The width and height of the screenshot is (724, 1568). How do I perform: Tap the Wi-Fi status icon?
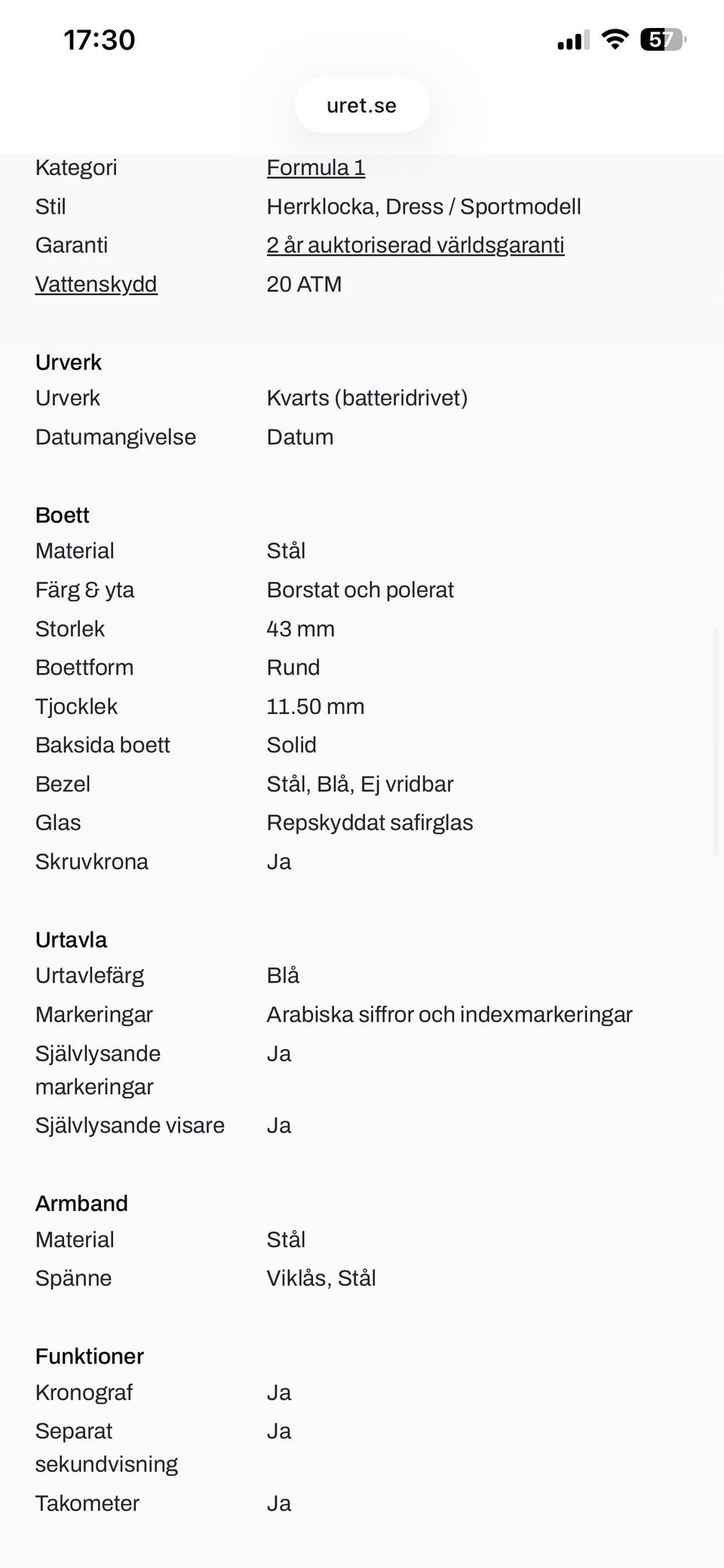[x=615, y=39]
